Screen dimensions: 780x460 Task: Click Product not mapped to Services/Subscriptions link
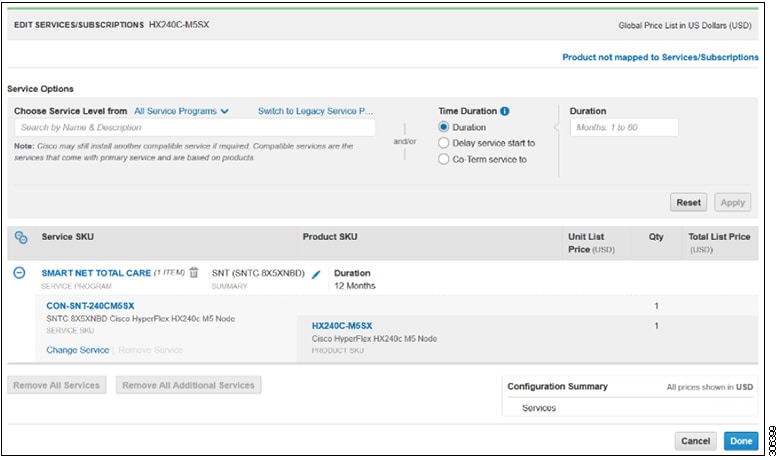(660, 57)
